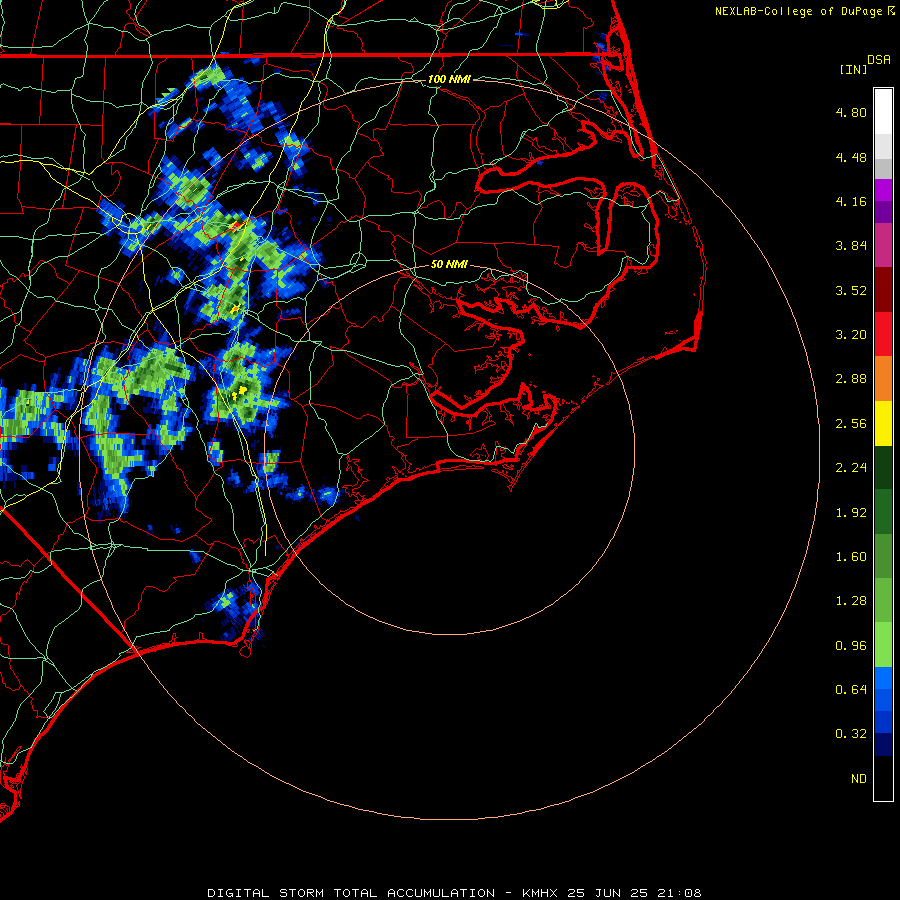Click the 0.64 legend value

point(851,690)
